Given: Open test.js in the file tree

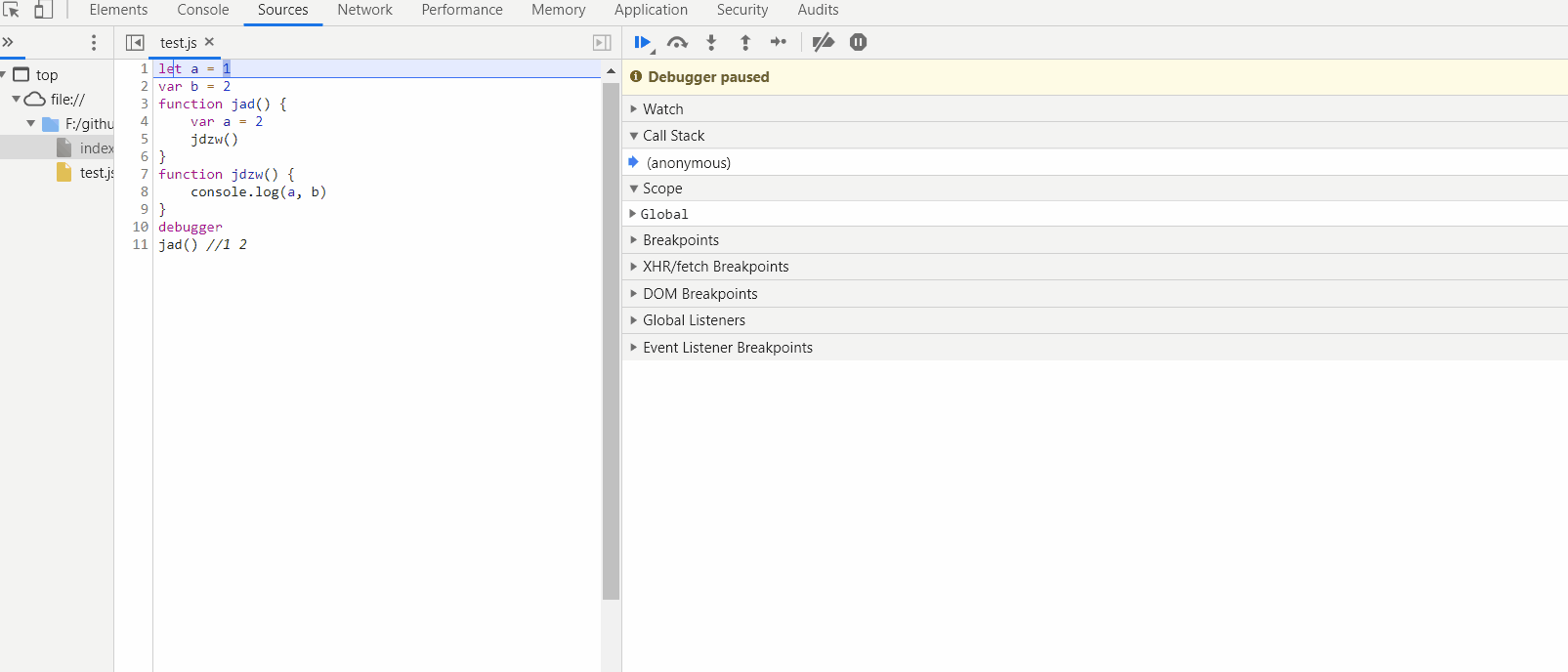Looking at the screenshot, I should (85, 173).
